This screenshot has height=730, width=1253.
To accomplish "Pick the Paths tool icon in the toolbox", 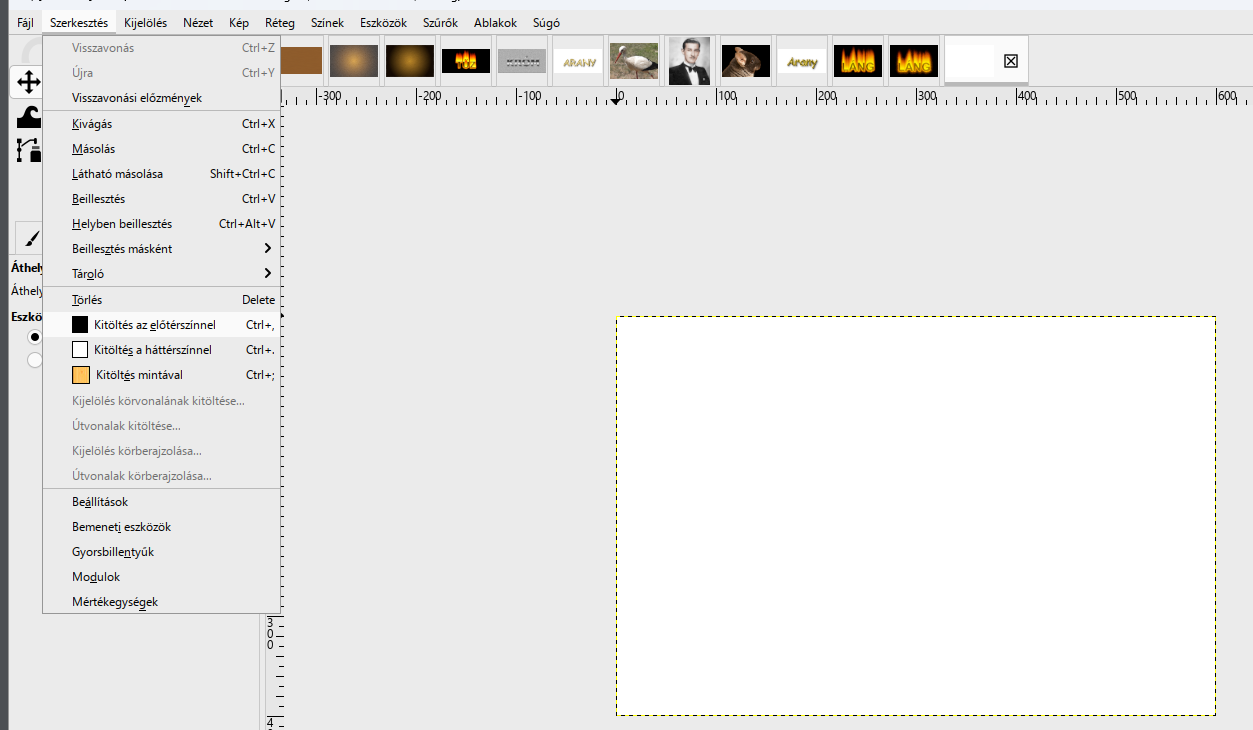I will click(28, 150).
